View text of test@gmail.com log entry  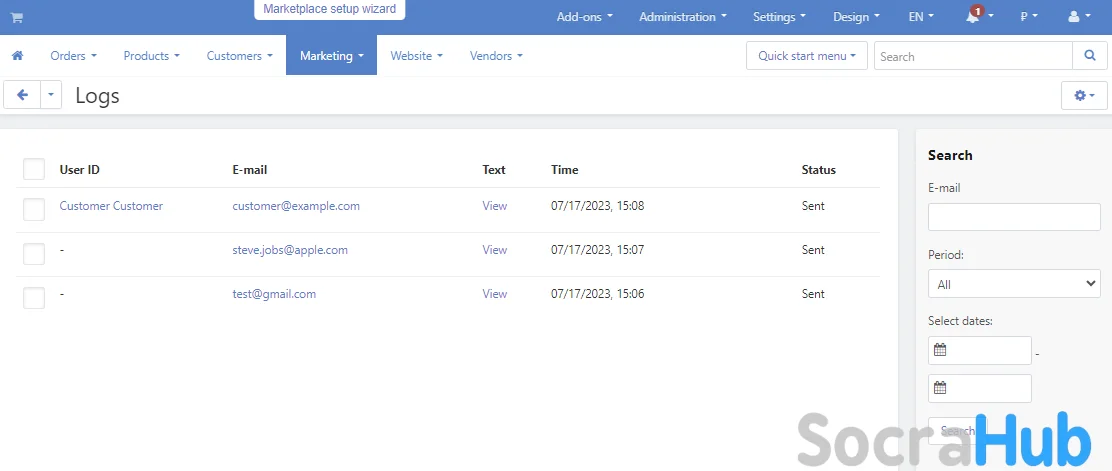tap(494, 294)
